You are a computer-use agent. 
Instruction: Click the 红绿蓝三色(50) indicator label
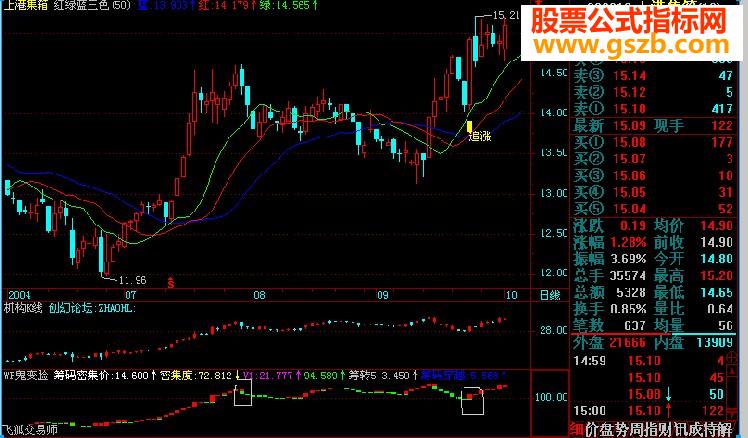pos(93,6)
